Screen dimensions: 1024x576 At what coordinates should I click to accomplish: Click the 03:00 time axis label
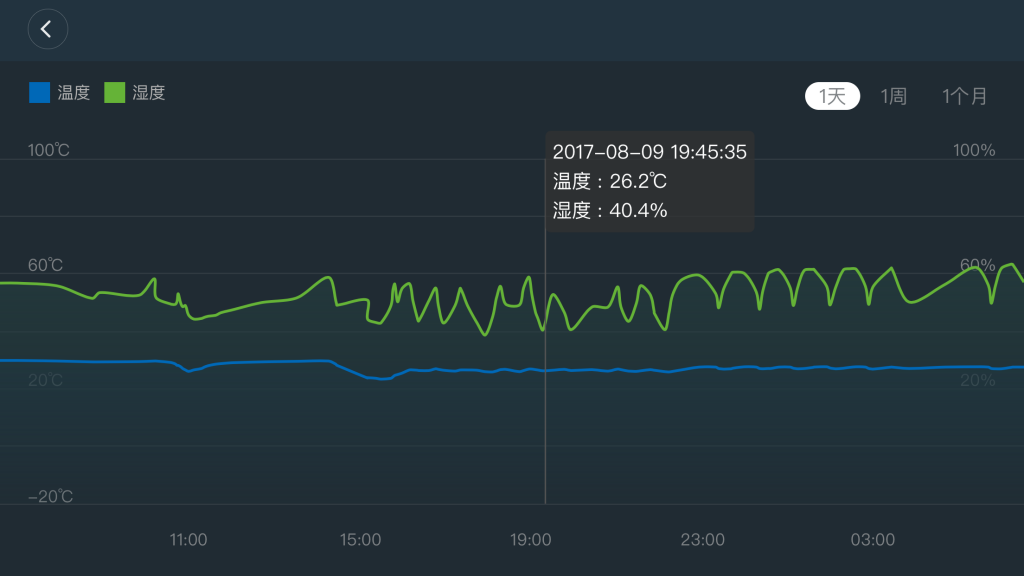point(873,540)
